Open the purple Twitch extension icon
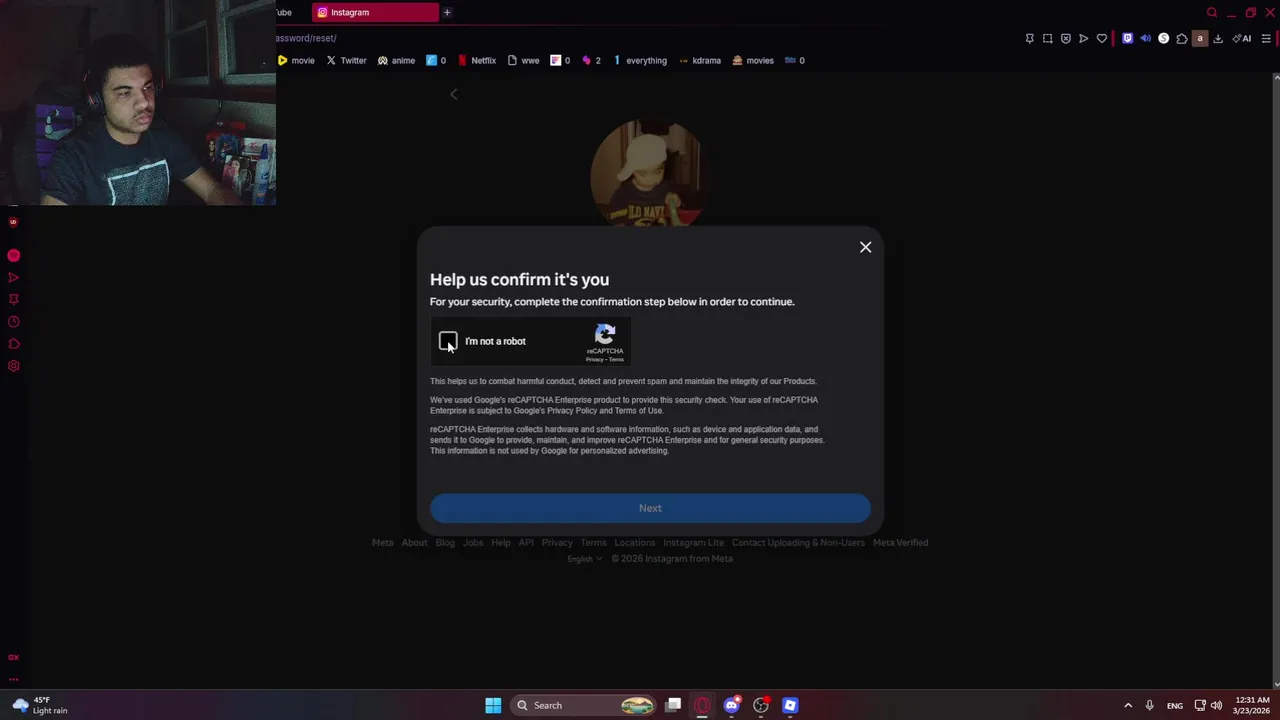Viewport: 1280px width, 720px height. [x=1127, y=38]
